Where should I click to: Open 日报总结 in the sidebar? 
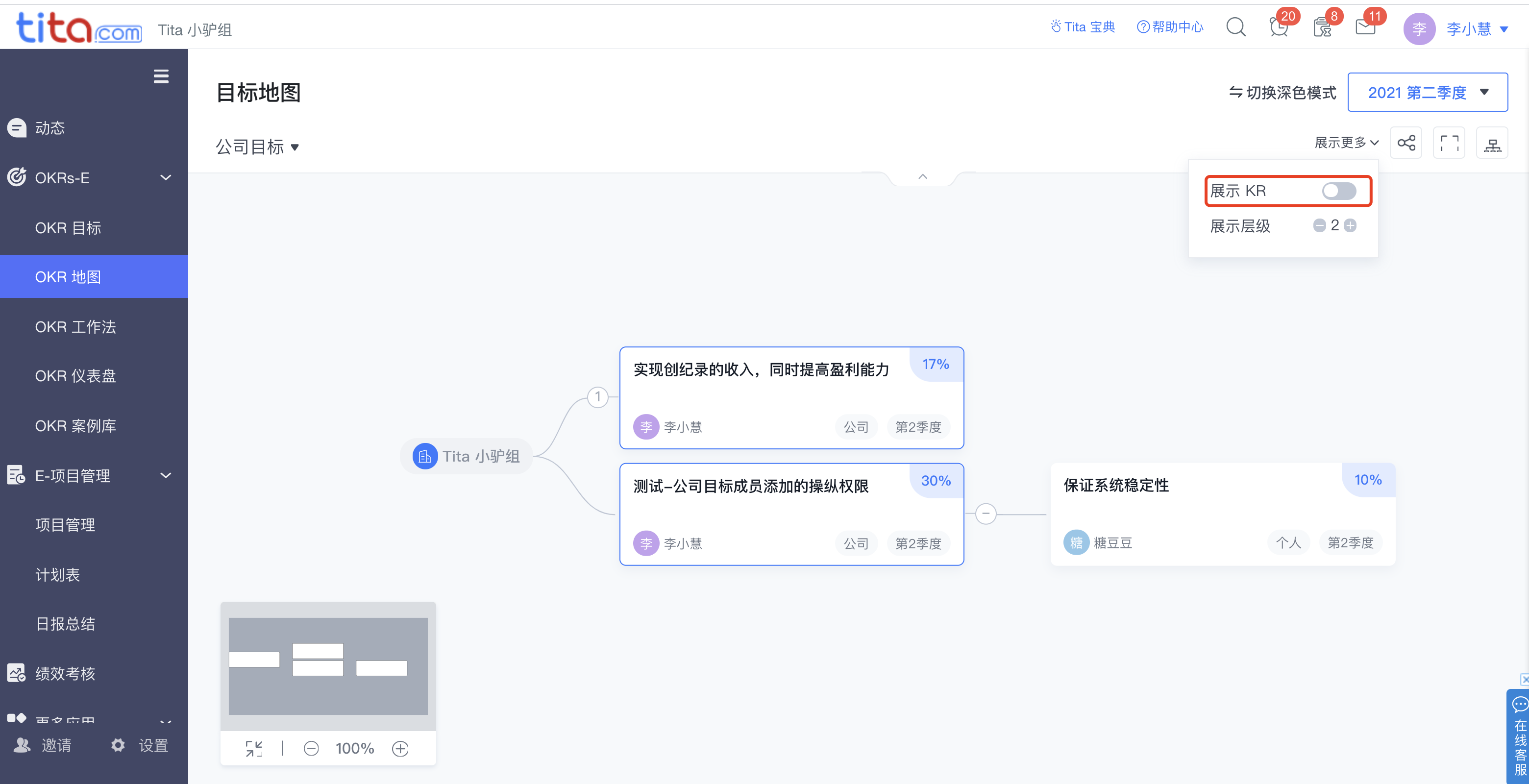pos(94,624)
